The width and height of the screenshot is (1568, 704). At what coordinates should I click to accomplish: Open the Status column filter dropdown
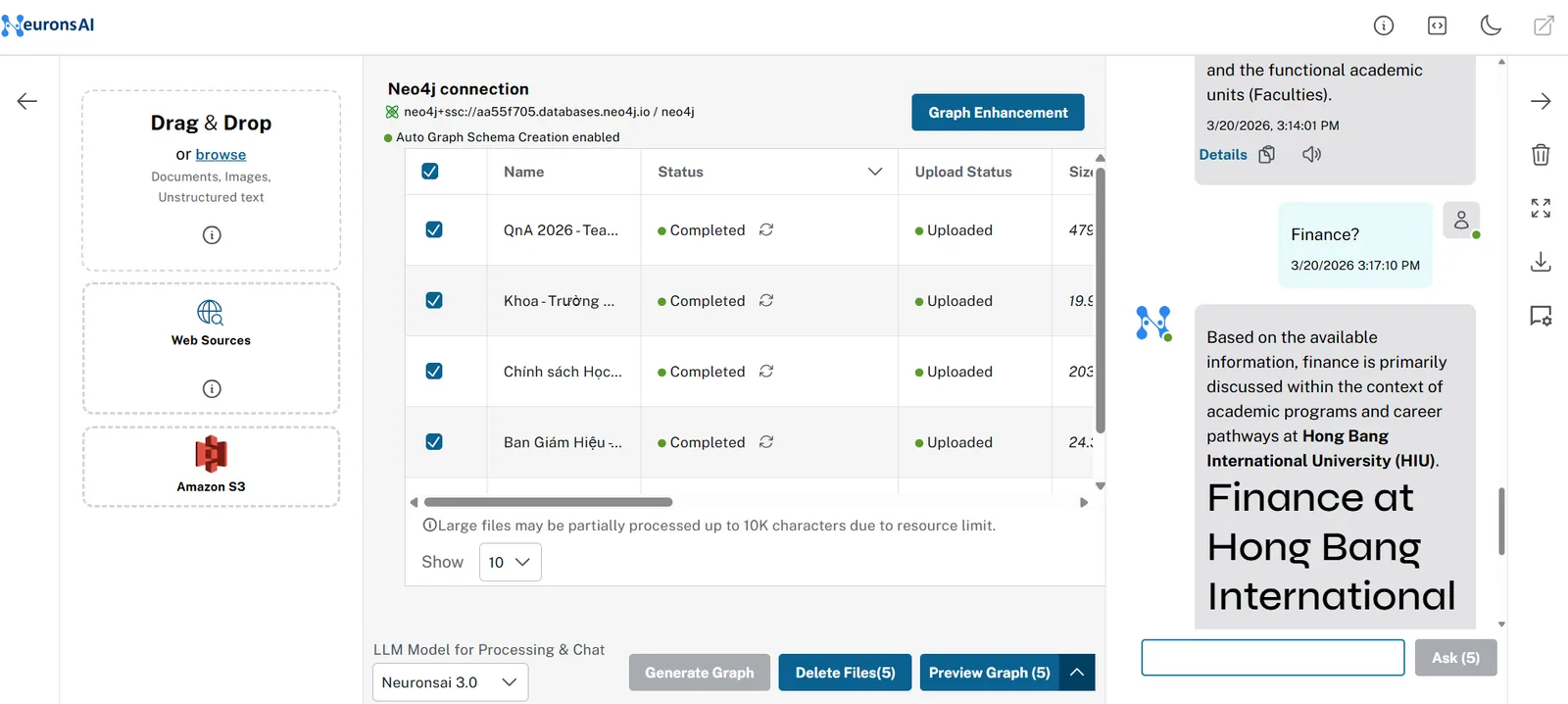click(x=875, y=172)
